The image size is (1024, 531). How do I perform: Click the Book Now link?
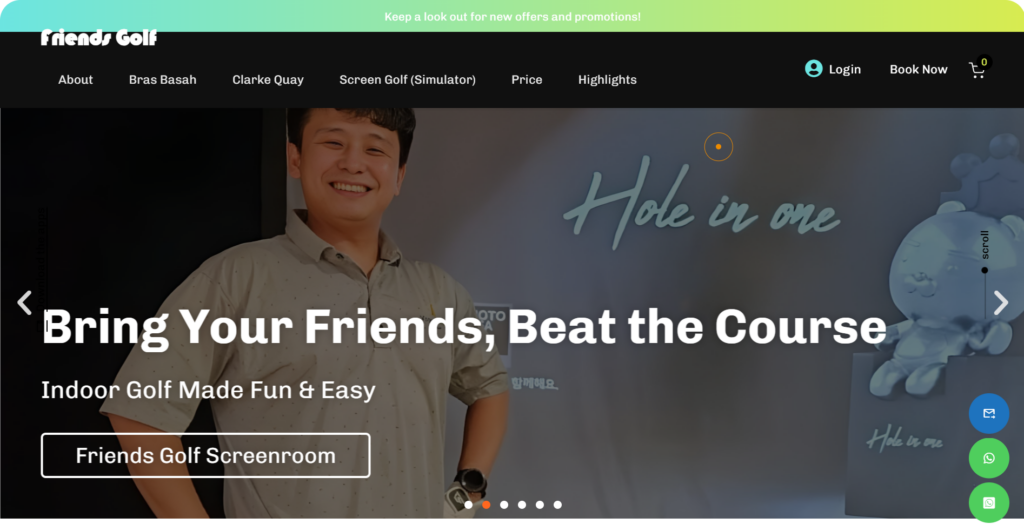point(918,69)
